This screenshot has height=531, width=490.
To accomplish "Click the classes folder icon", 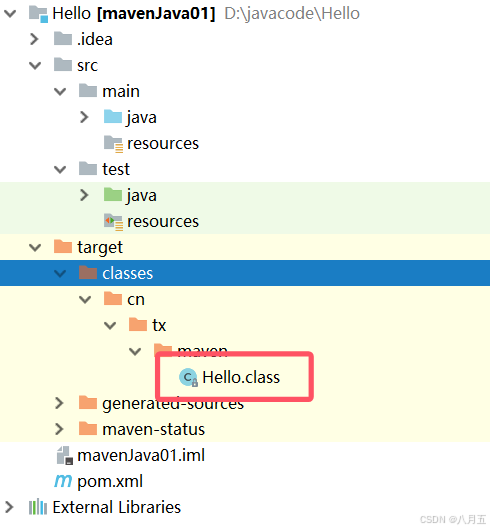I will coord(88,272).
